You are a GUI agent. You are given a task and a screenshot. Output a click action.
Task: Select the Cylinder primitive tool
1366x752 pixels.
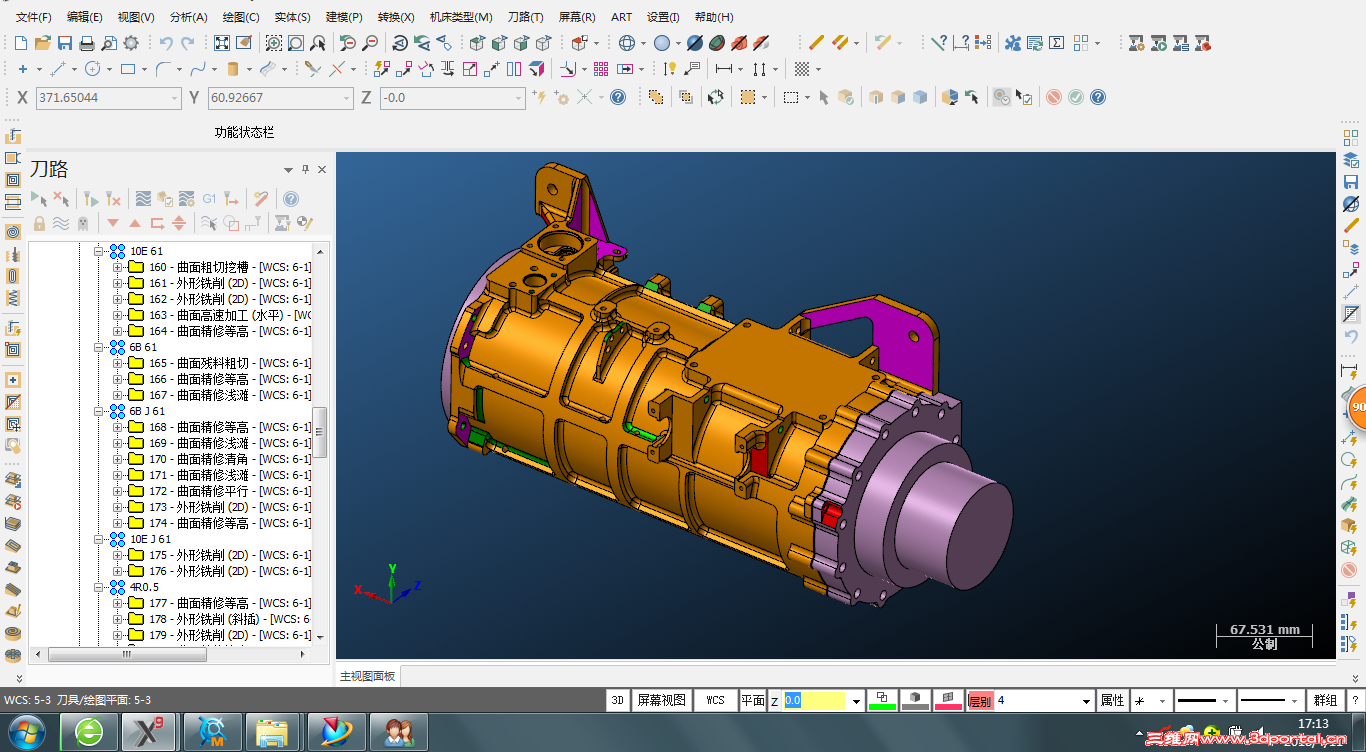click(x=233, y=69)
